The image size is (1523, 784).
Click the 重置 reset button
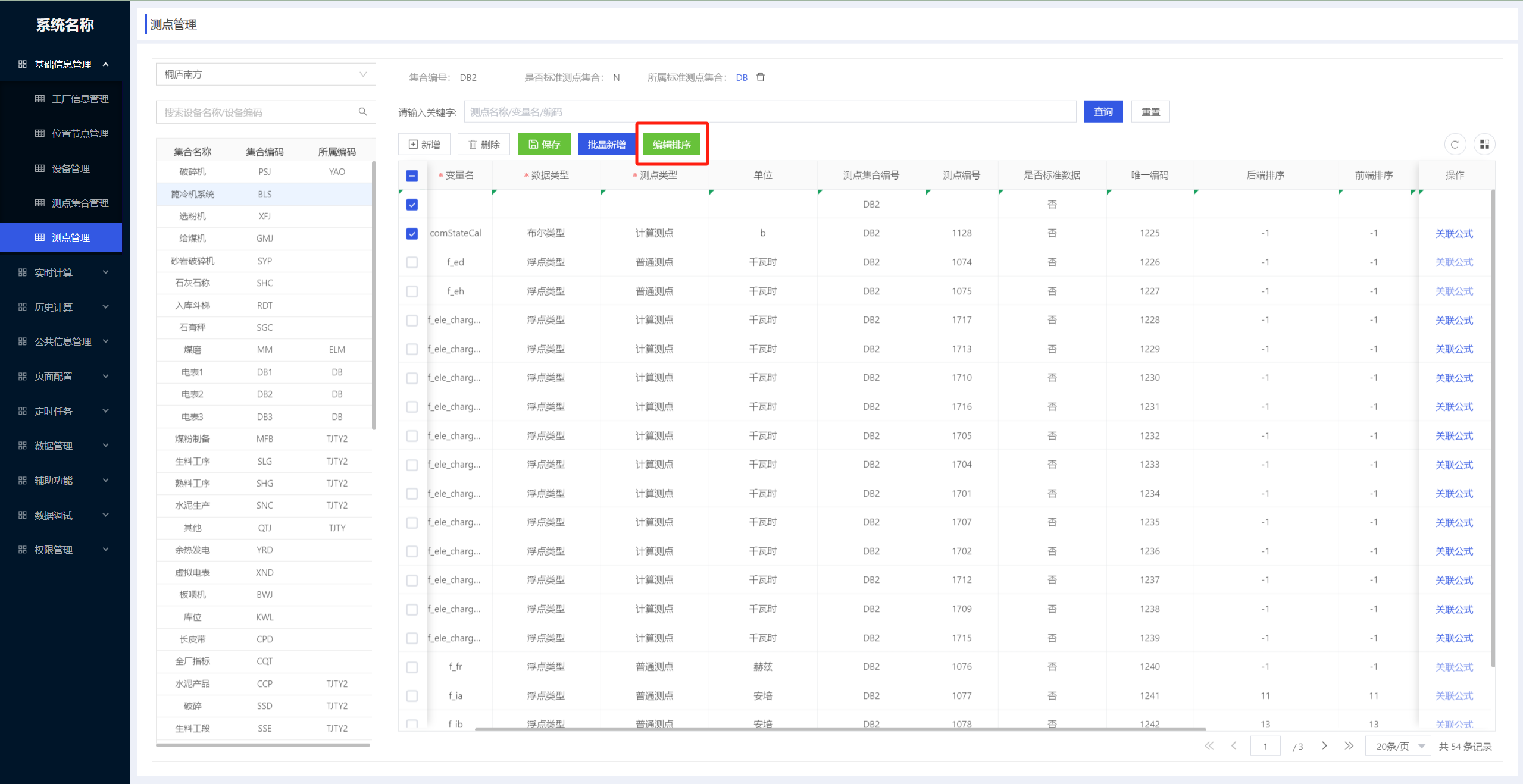(x=1150, y=112)
